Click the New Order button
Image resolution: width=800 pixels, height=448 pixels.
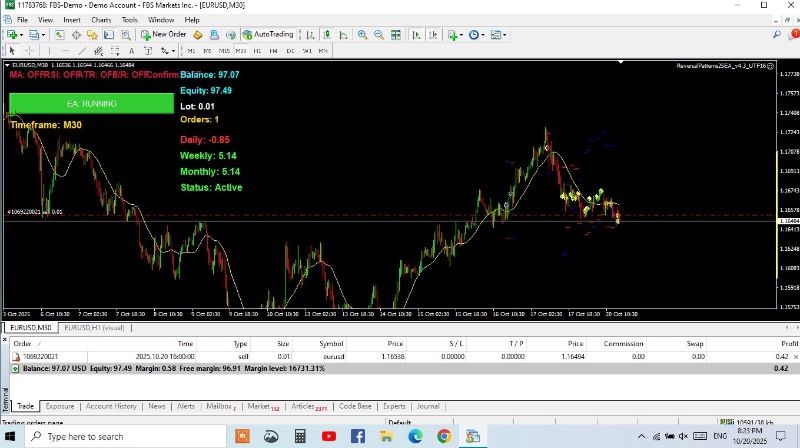[x=164, y=34]
